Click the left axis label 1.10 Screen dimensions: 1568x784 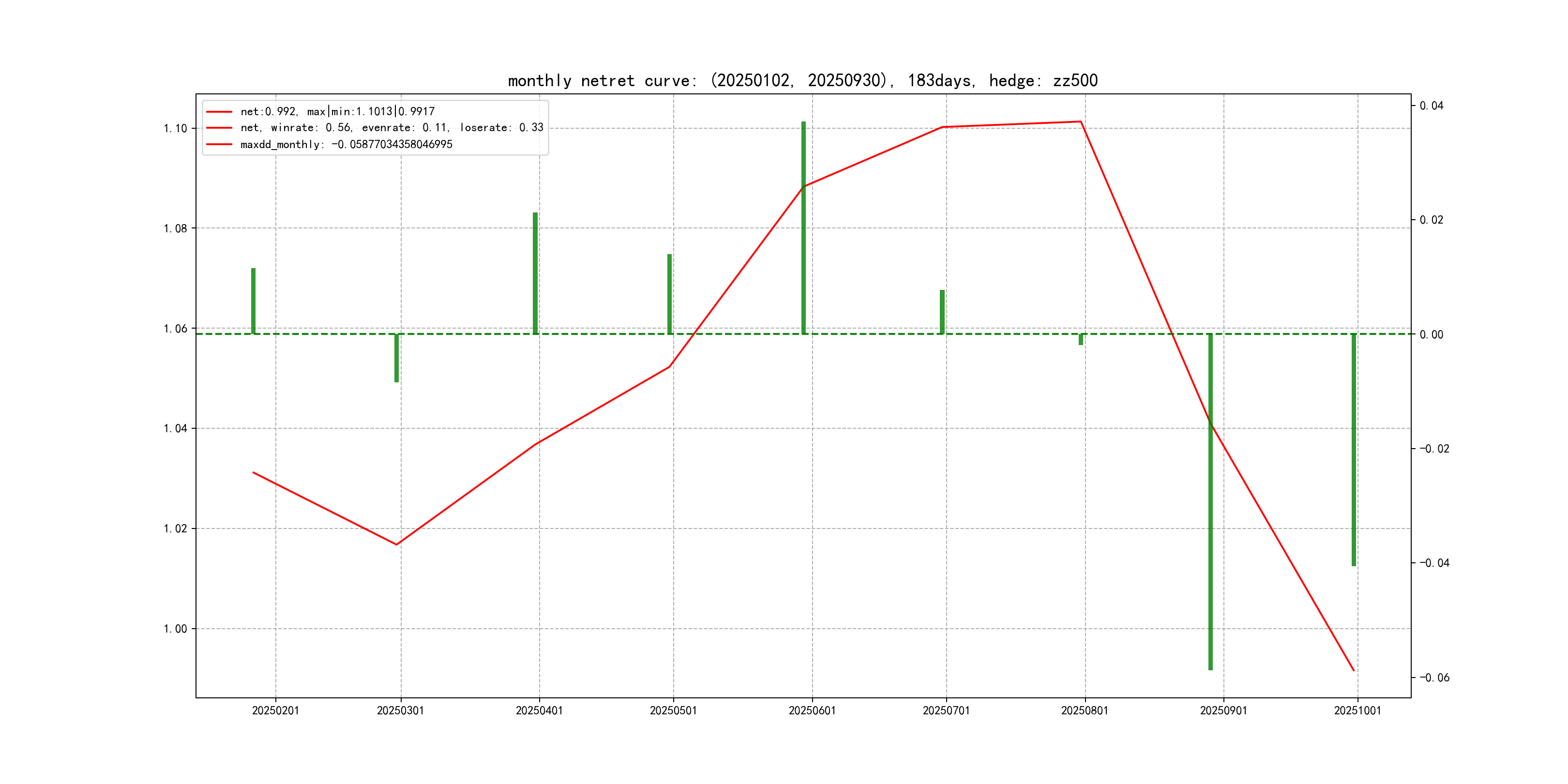pyautogui.click(x=175, y=128)
